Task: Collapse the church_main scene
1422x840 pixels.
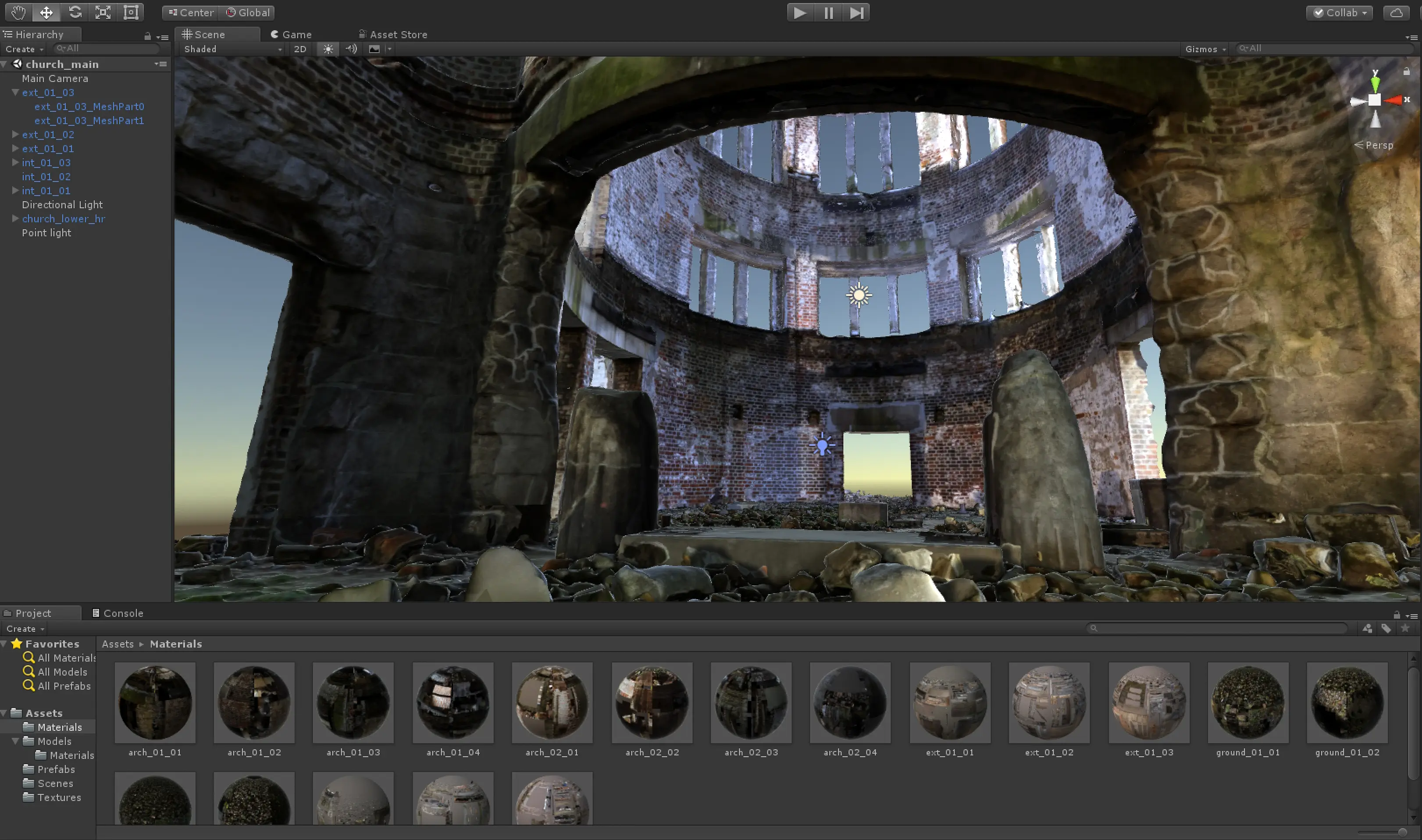Action: click(x=4, y=64)
